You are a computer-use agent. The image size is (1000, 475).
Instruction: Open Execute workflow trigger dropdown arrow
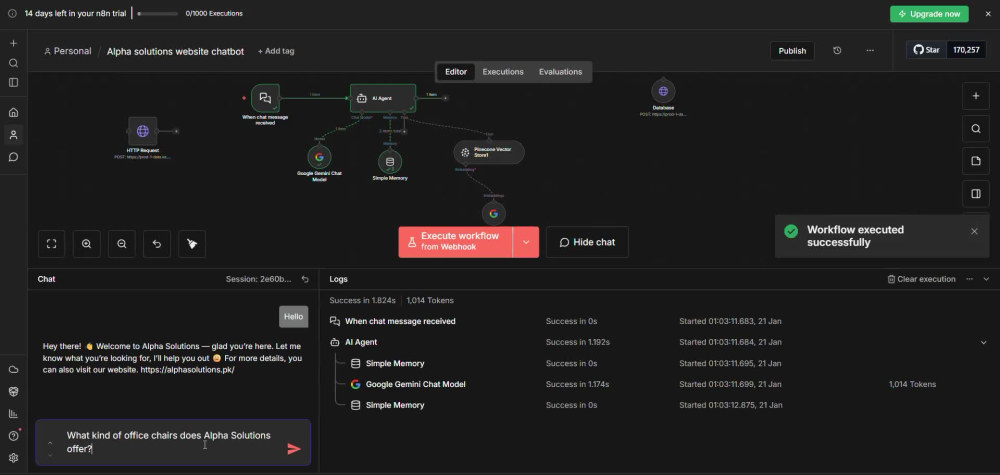tap(526, 242)
